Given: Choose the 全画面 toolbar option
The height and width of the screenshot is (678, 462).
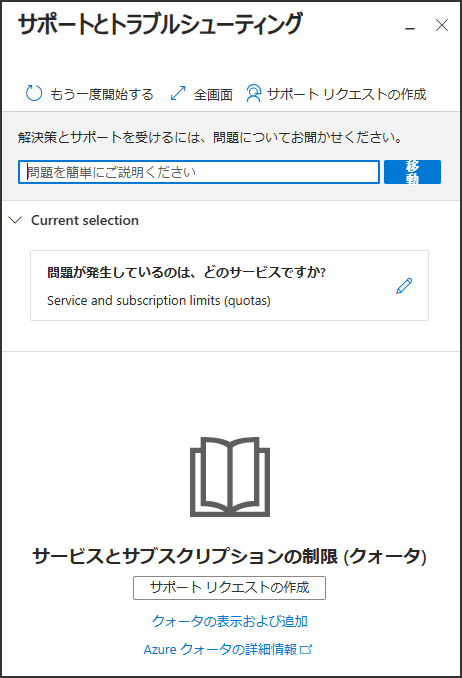Looking at the screenshot, I should tap(213, 94).
